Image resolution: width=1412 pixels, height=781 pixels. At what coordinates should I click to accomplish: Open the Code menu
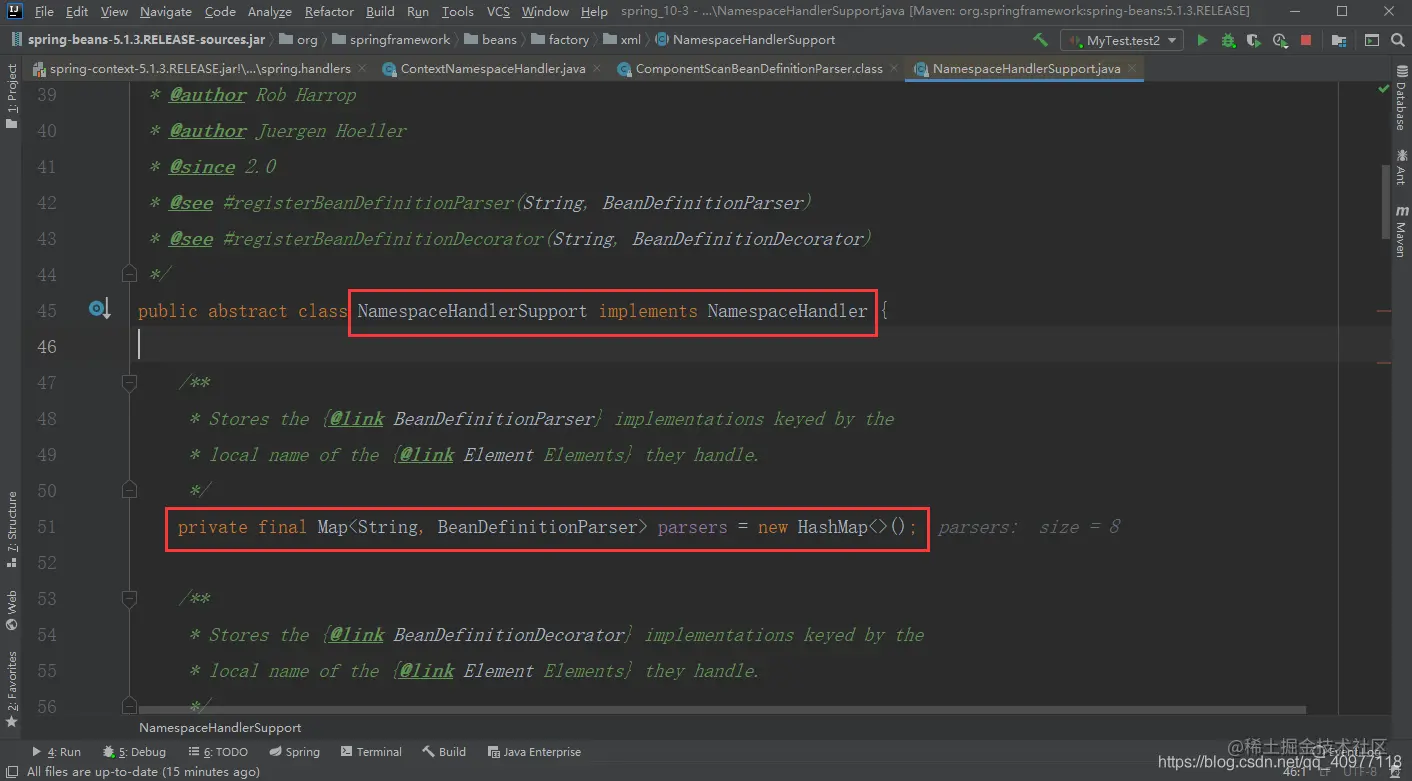coord(220,11)
